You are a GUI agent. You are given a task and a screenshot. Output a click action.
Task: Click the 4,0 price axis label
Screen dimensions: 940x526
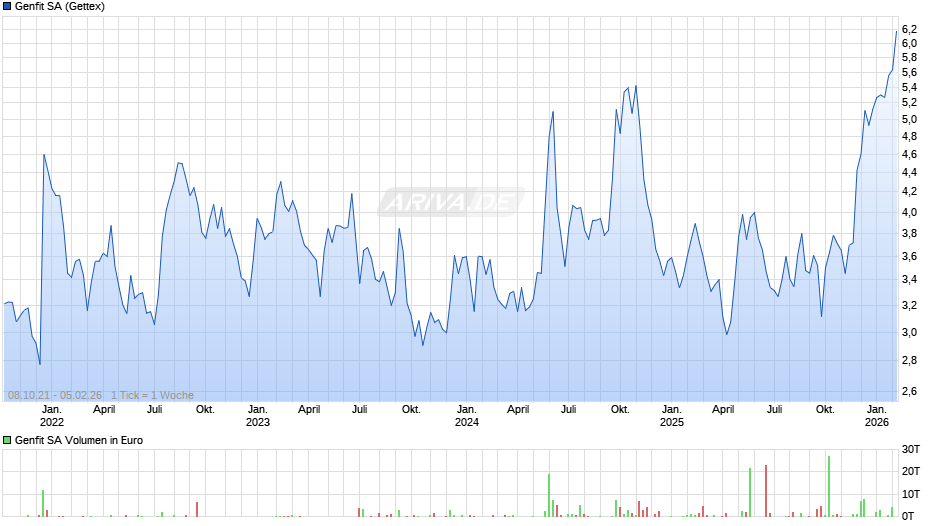click(x=909, y=212)
